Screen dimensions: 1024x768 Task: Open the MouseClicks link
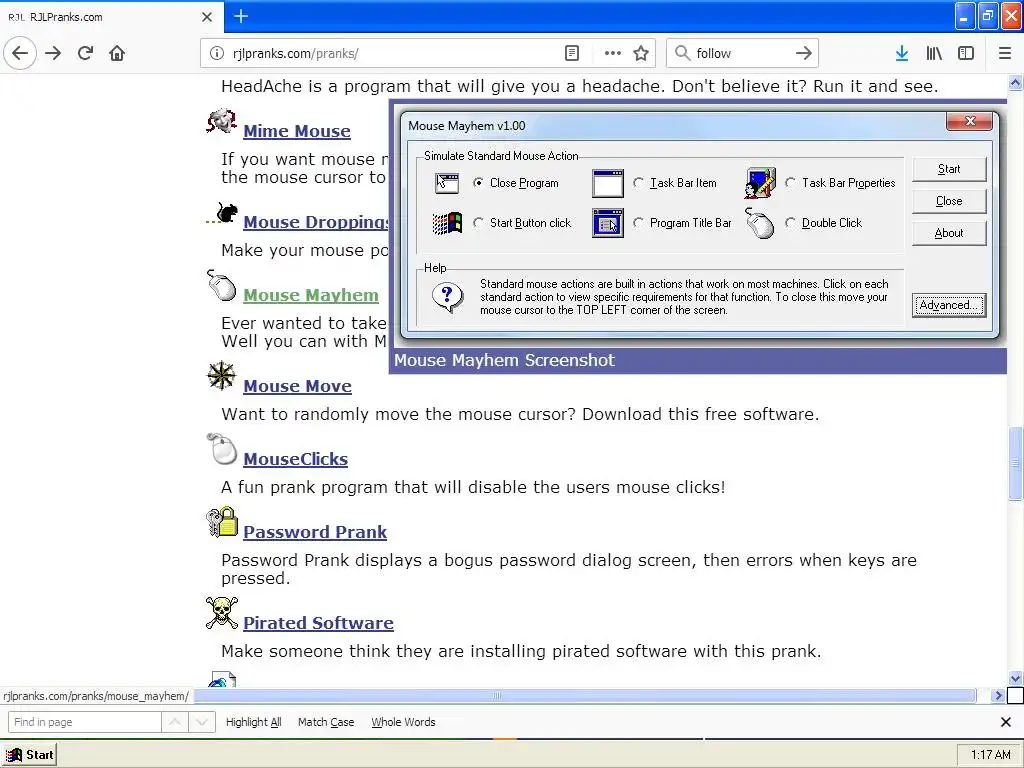coord(296,459)
